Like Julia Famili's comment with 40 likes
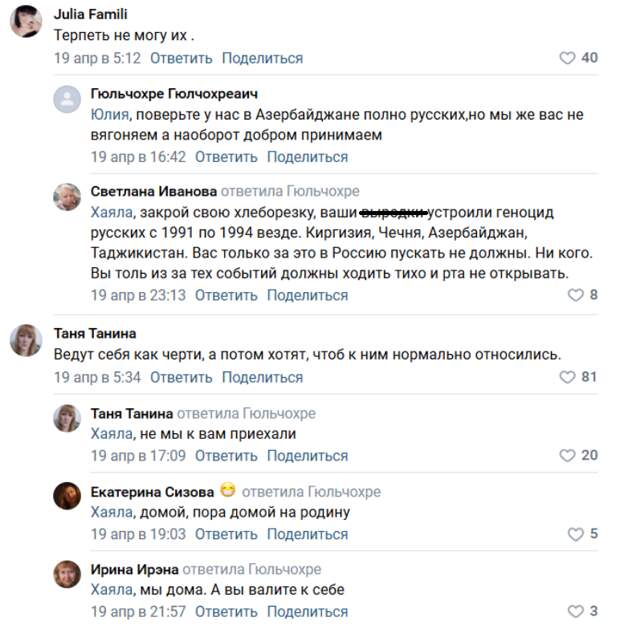The image size is (620, 625). [567, 58]
